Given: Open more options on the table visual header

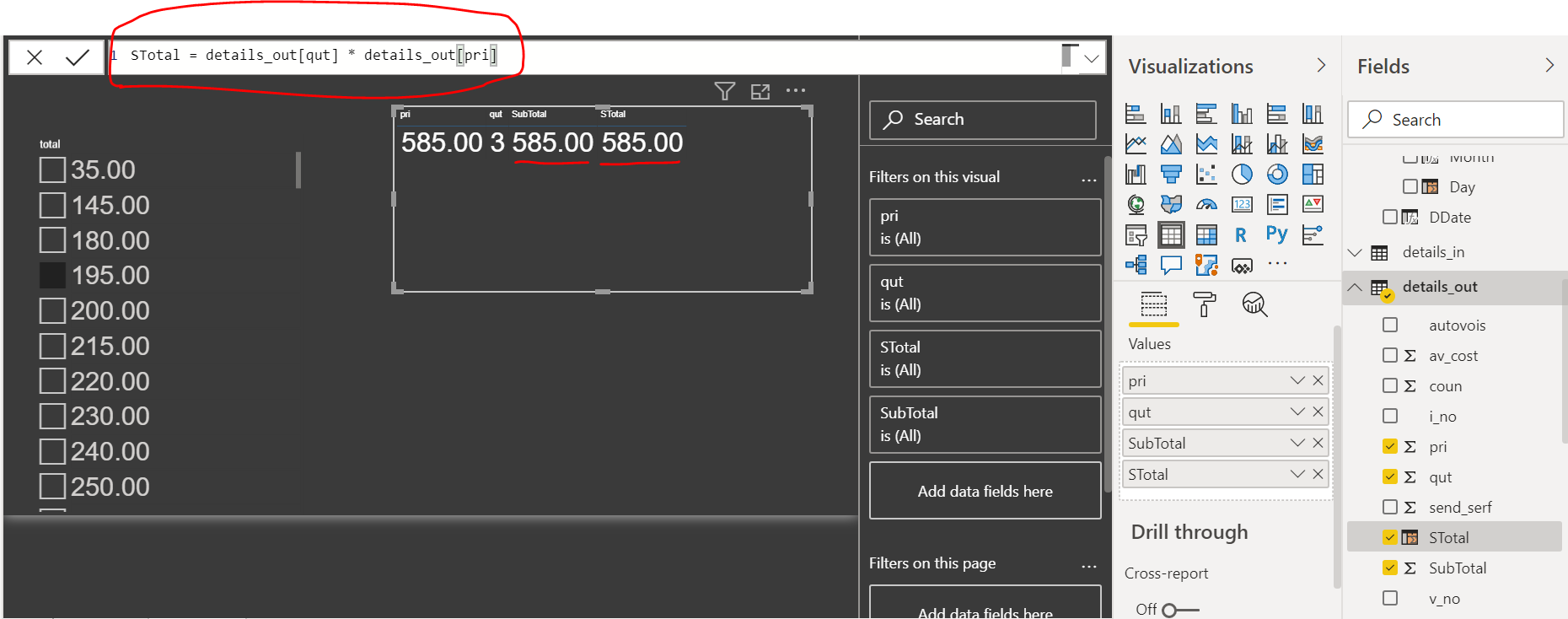Looking at the screenshot, I should coord(796,90).
